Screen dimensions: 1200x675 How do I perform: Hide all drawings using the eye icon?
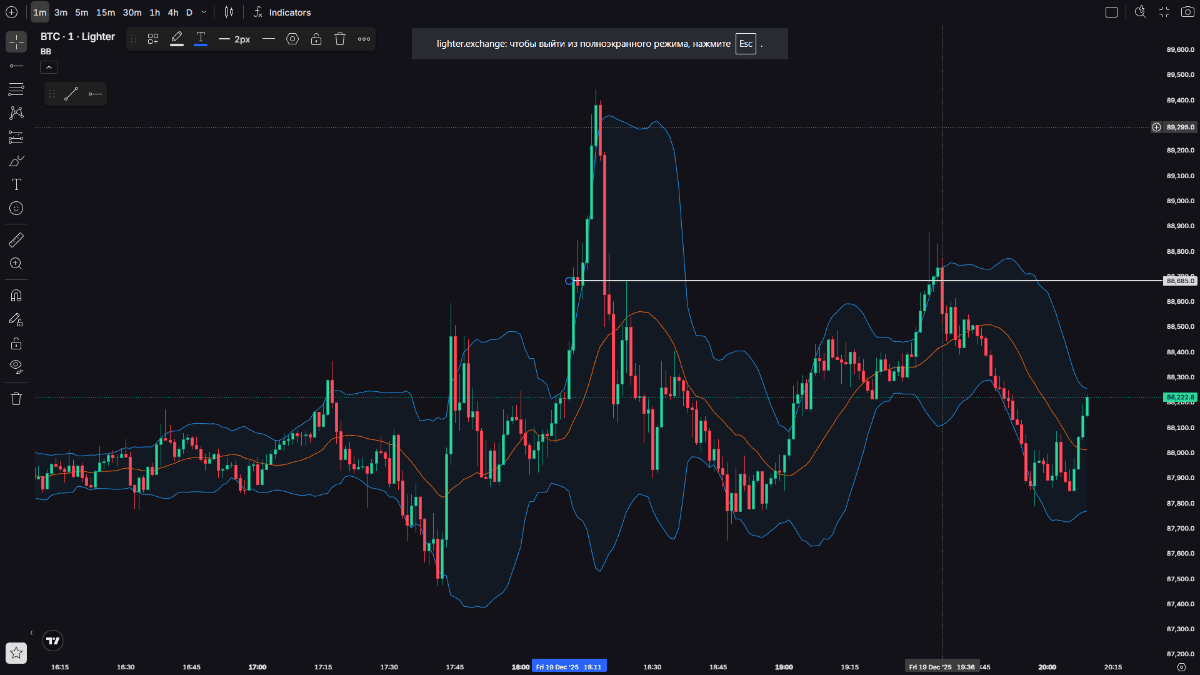click(16, 366)
